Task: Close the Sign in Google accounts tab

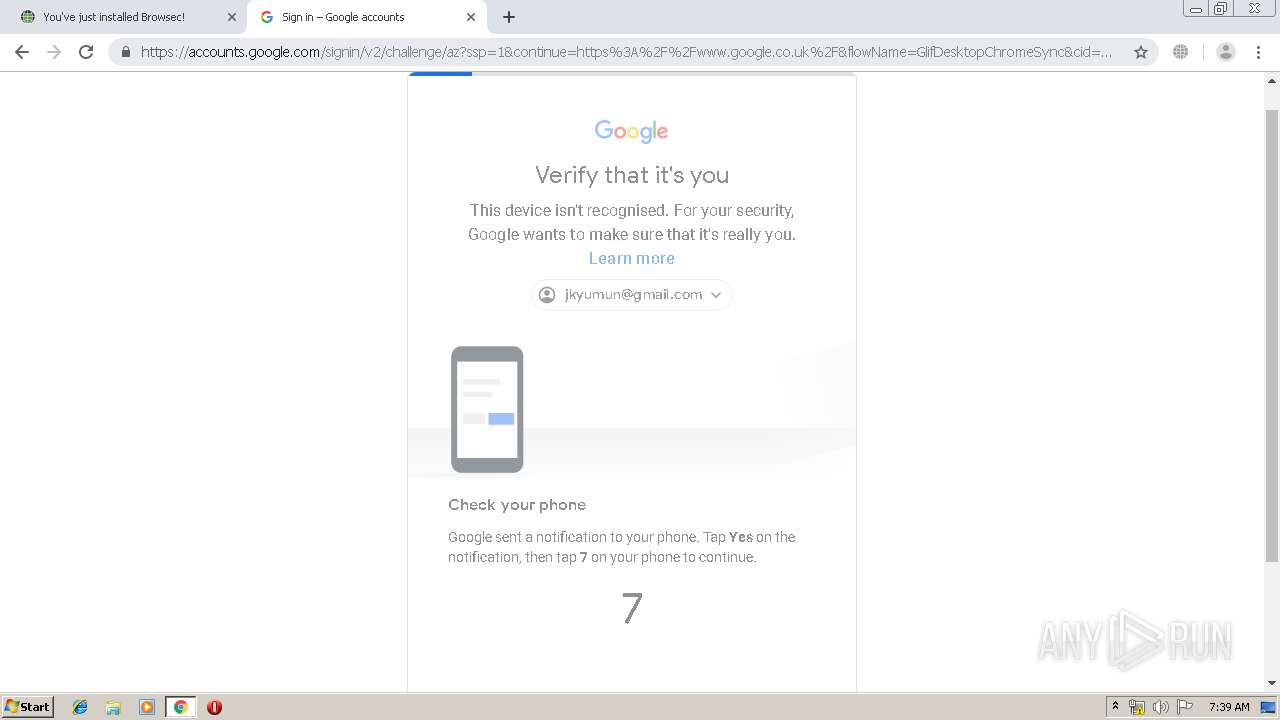Action: [471, 17]
